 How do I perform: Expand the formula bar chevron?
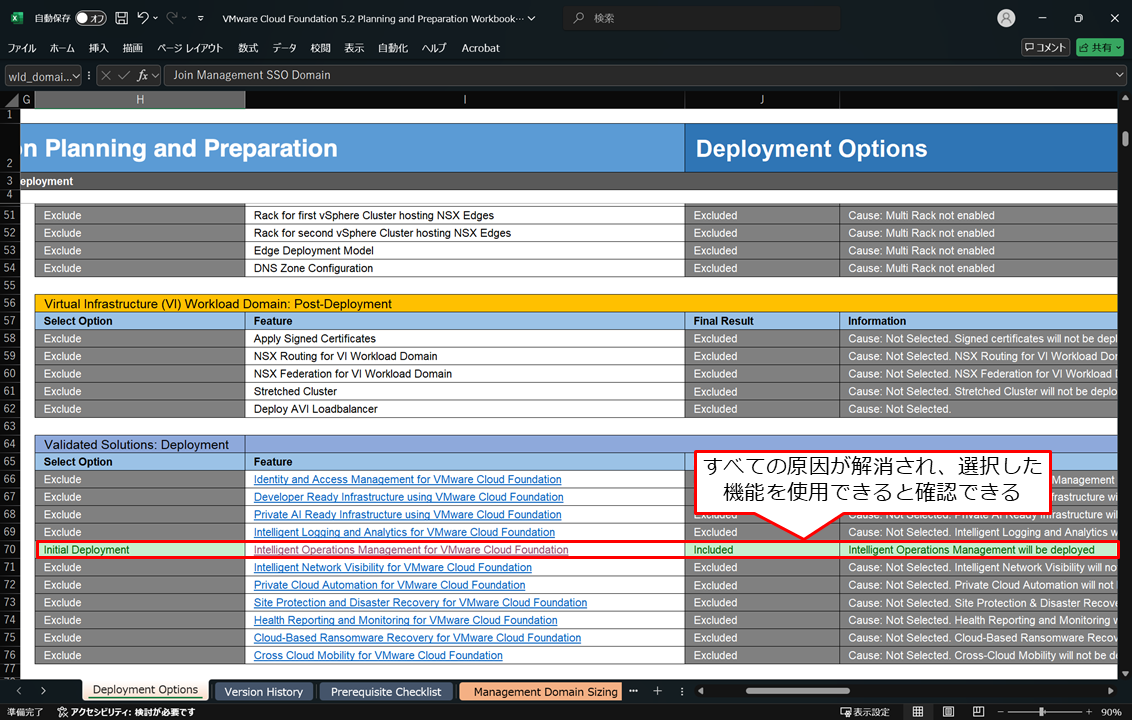point(1120,75)
